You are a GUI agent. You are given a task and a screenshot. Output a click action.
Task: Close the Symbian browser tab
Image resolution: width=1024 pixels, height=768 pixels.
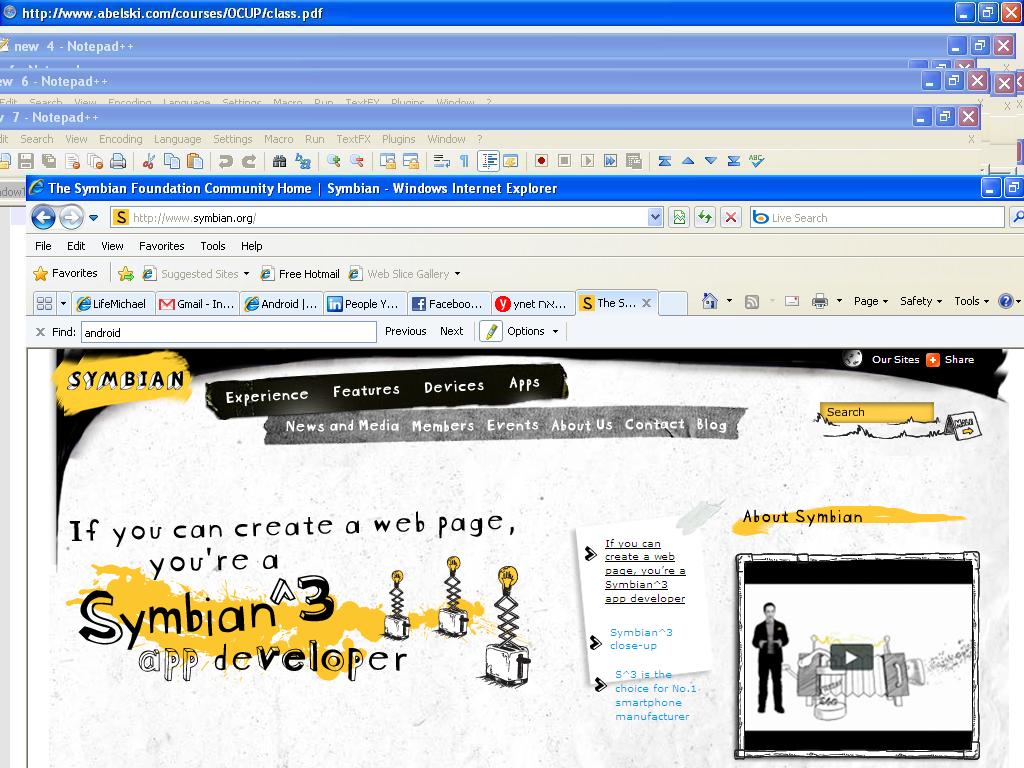tap(646, 303)
